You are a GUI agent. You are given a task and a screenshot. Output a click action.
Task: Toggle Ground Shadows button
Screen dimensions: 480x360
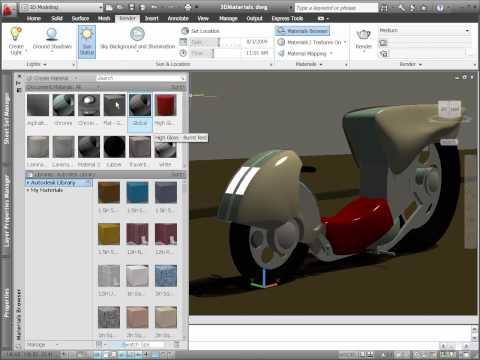[52, 40]
